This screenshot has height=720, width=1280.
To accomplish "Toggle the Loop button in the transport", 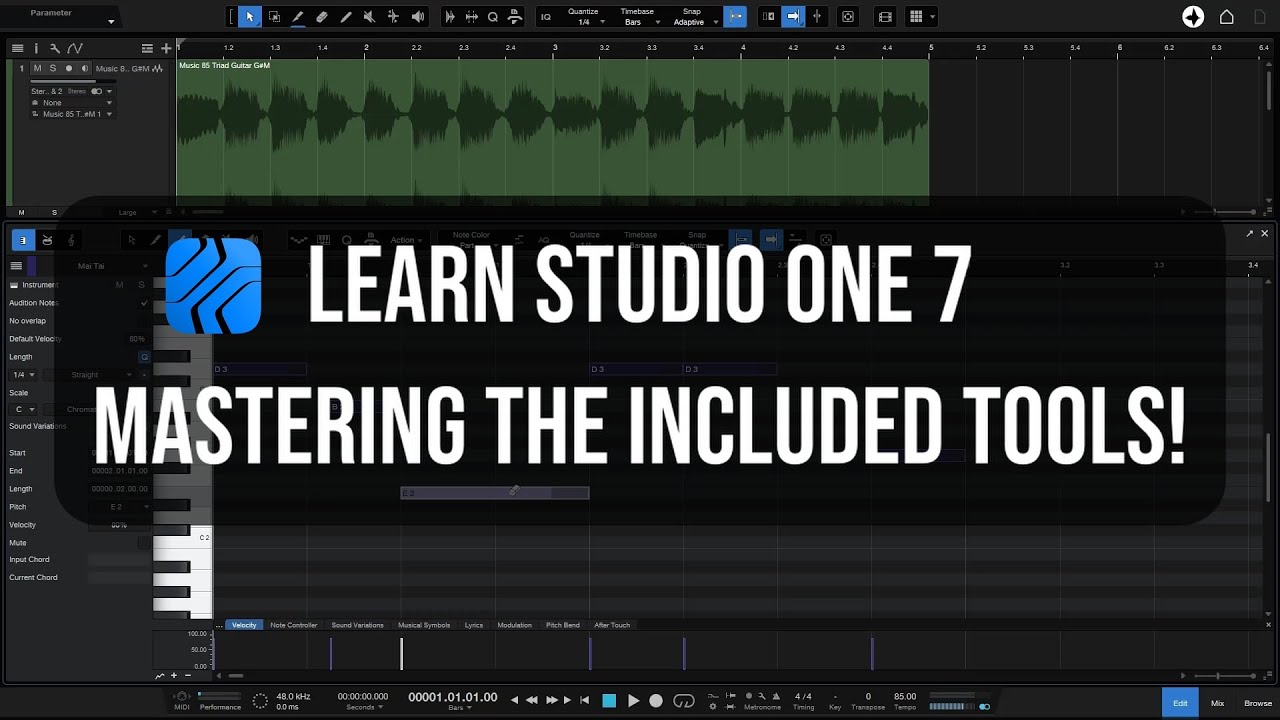I will (x=684, y=701).
